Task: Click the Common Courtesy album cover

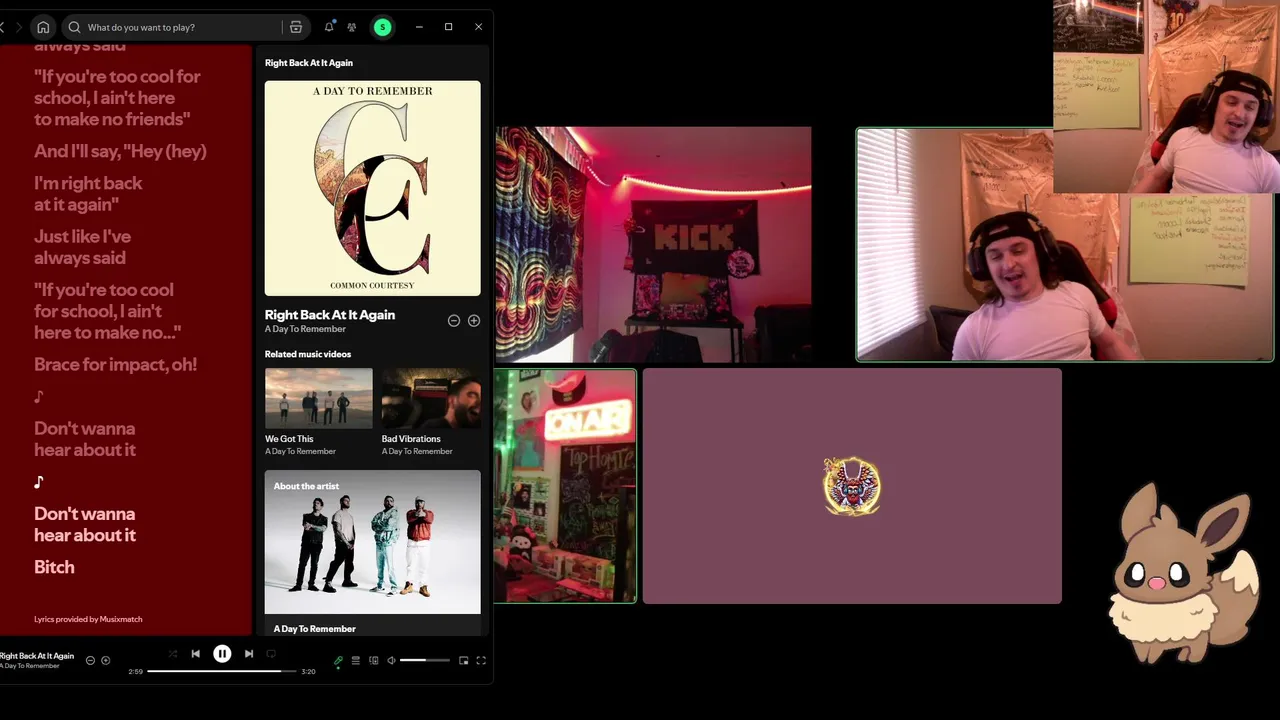Action: coord(372,188)
